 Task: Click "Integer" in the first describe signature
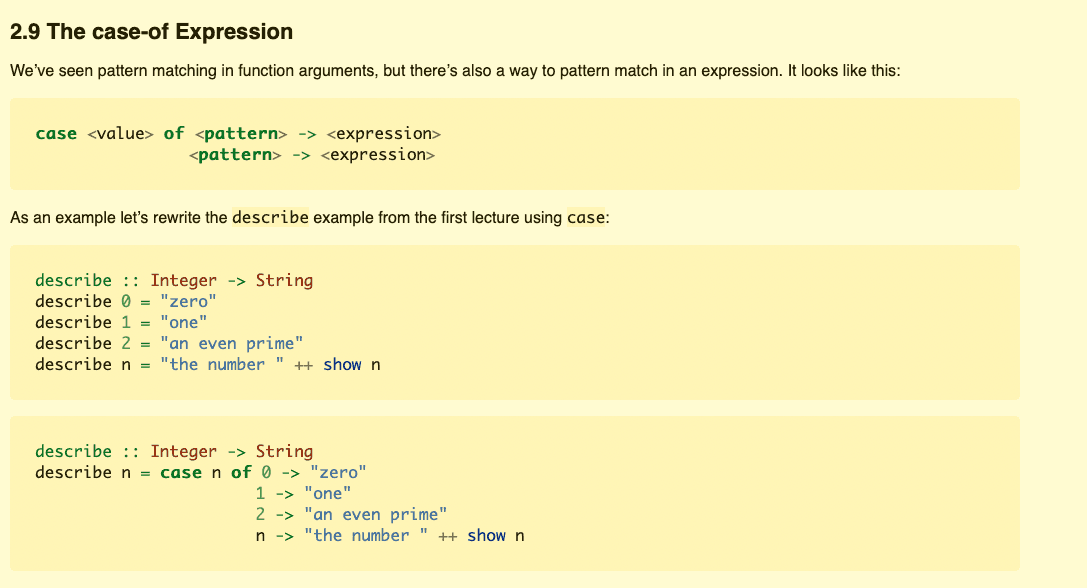(x=184, y=280)
